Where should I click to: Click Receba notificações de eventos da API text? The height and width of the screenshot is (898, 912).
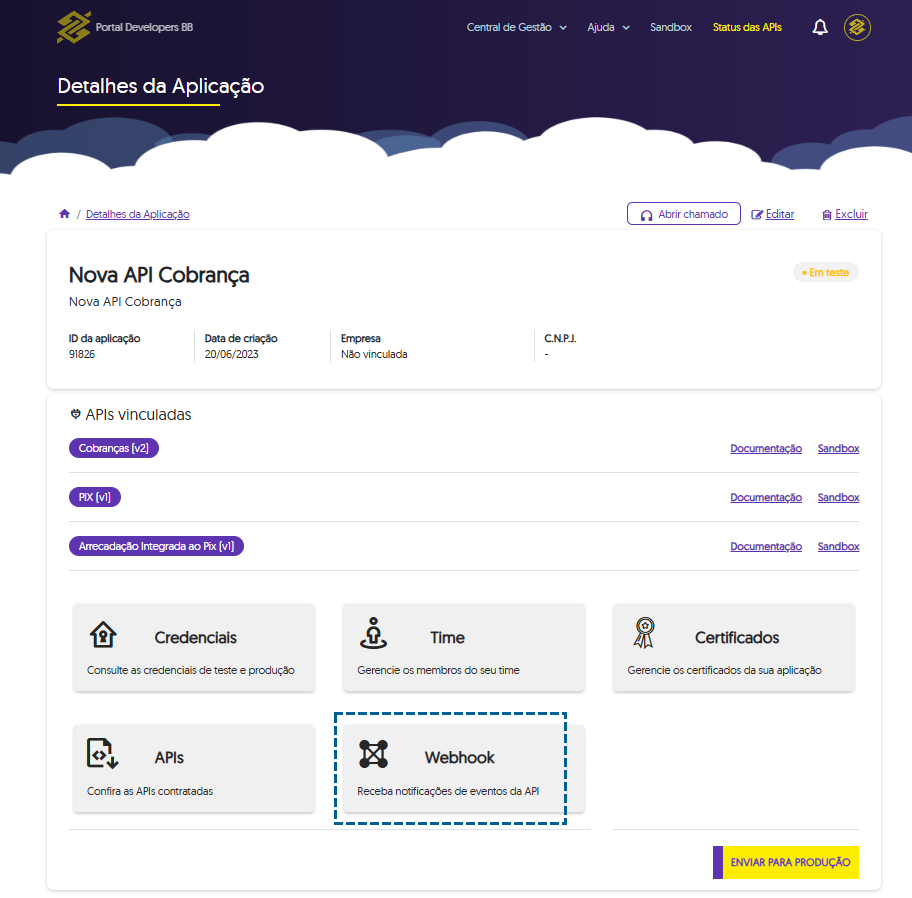448,791
